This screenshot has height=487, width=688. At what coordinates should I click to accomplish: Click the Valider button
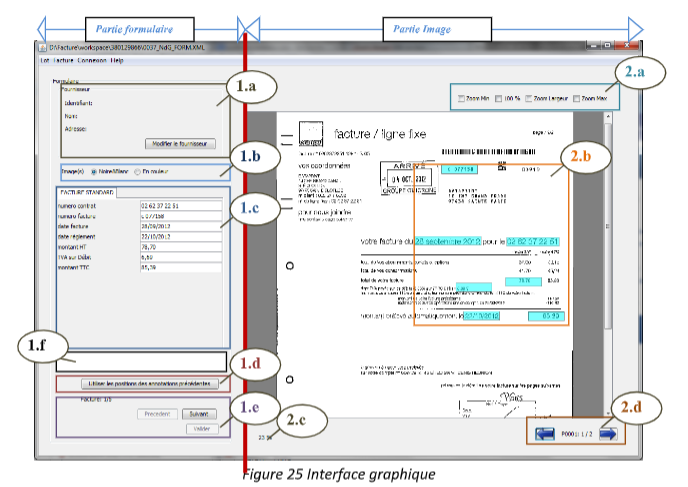[x=202, y=429]
